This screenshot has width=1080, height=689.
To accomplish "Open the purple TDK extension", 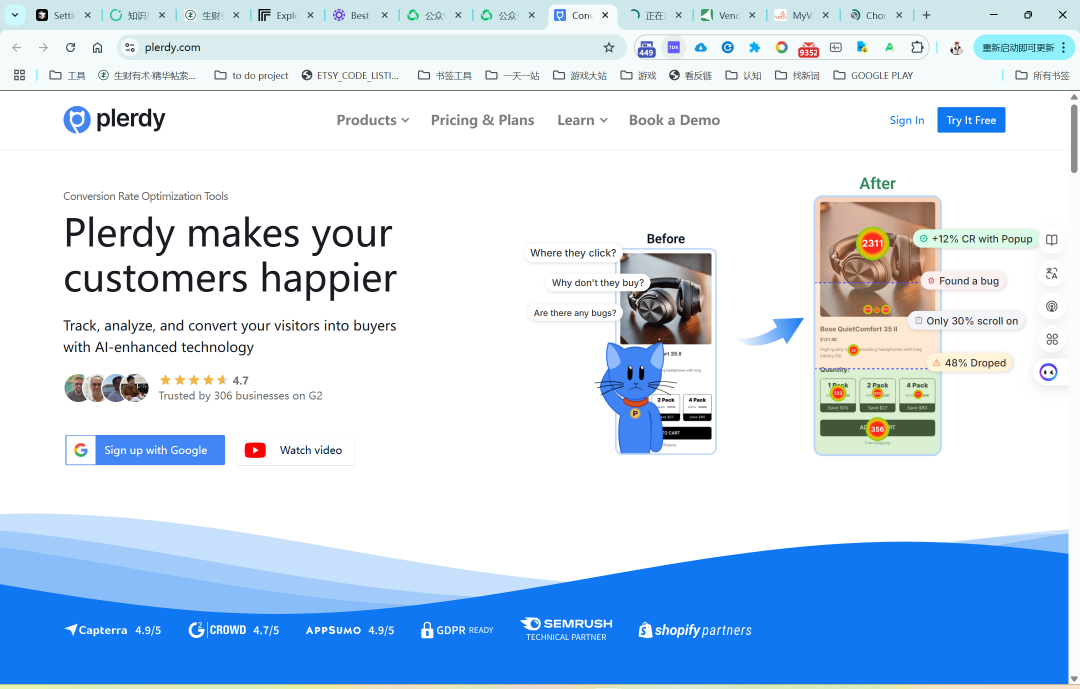I will pos(674,48).
